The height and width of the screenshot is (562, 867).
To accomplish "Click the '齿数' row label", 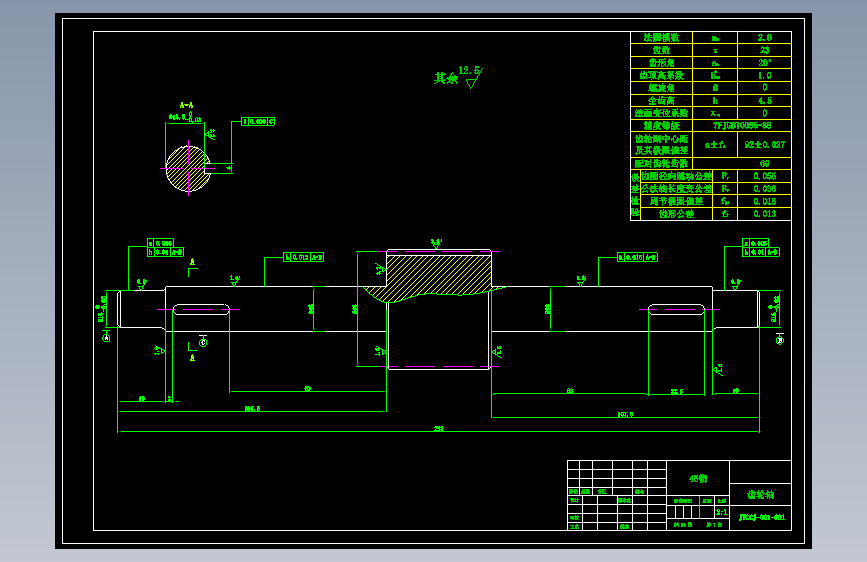I will [661, 50].
